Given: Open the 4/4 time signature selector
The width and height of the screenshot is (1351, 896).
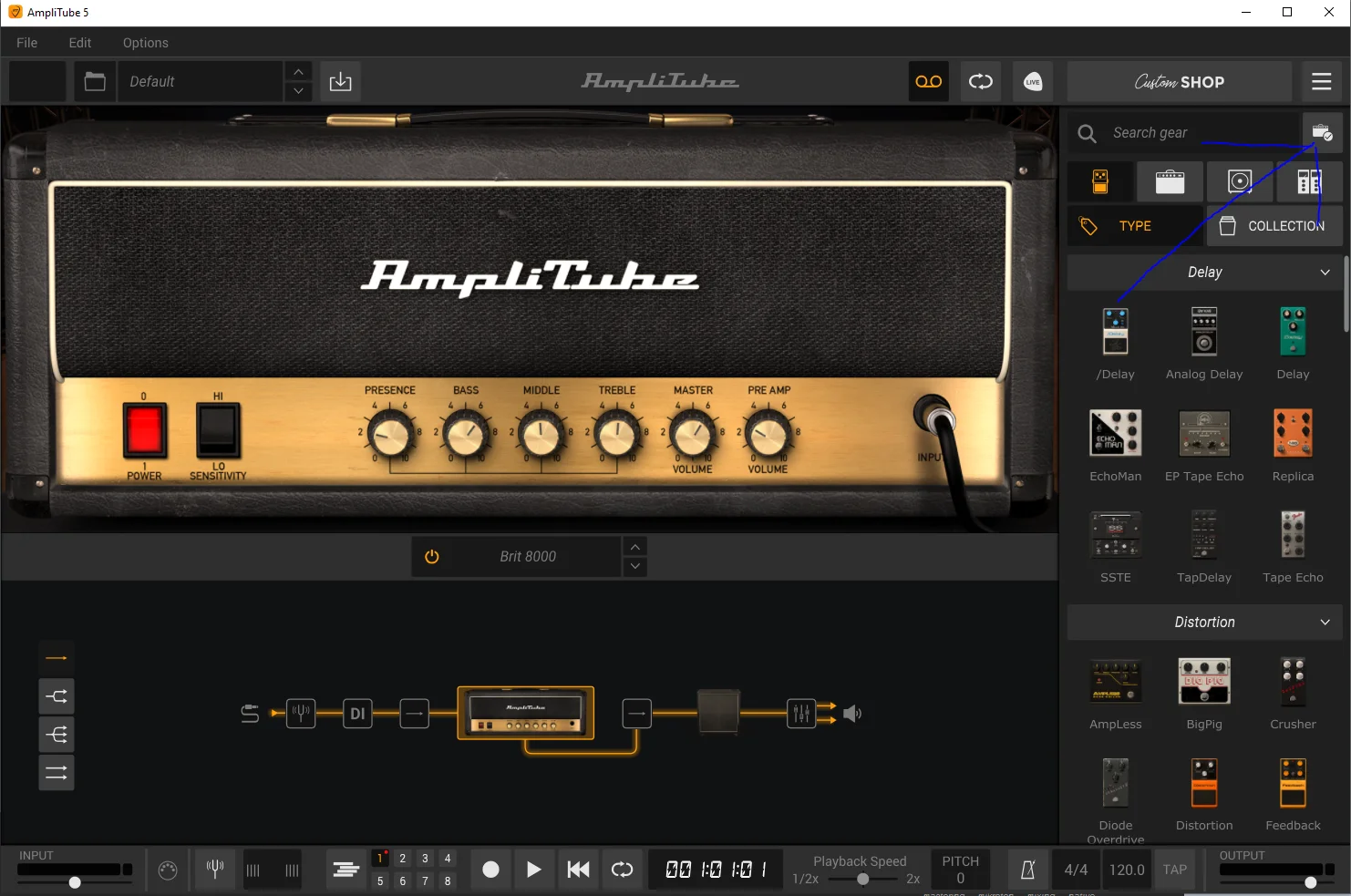Looking at the screenshot, I should pyautogui.click(x=1076, y=870).
